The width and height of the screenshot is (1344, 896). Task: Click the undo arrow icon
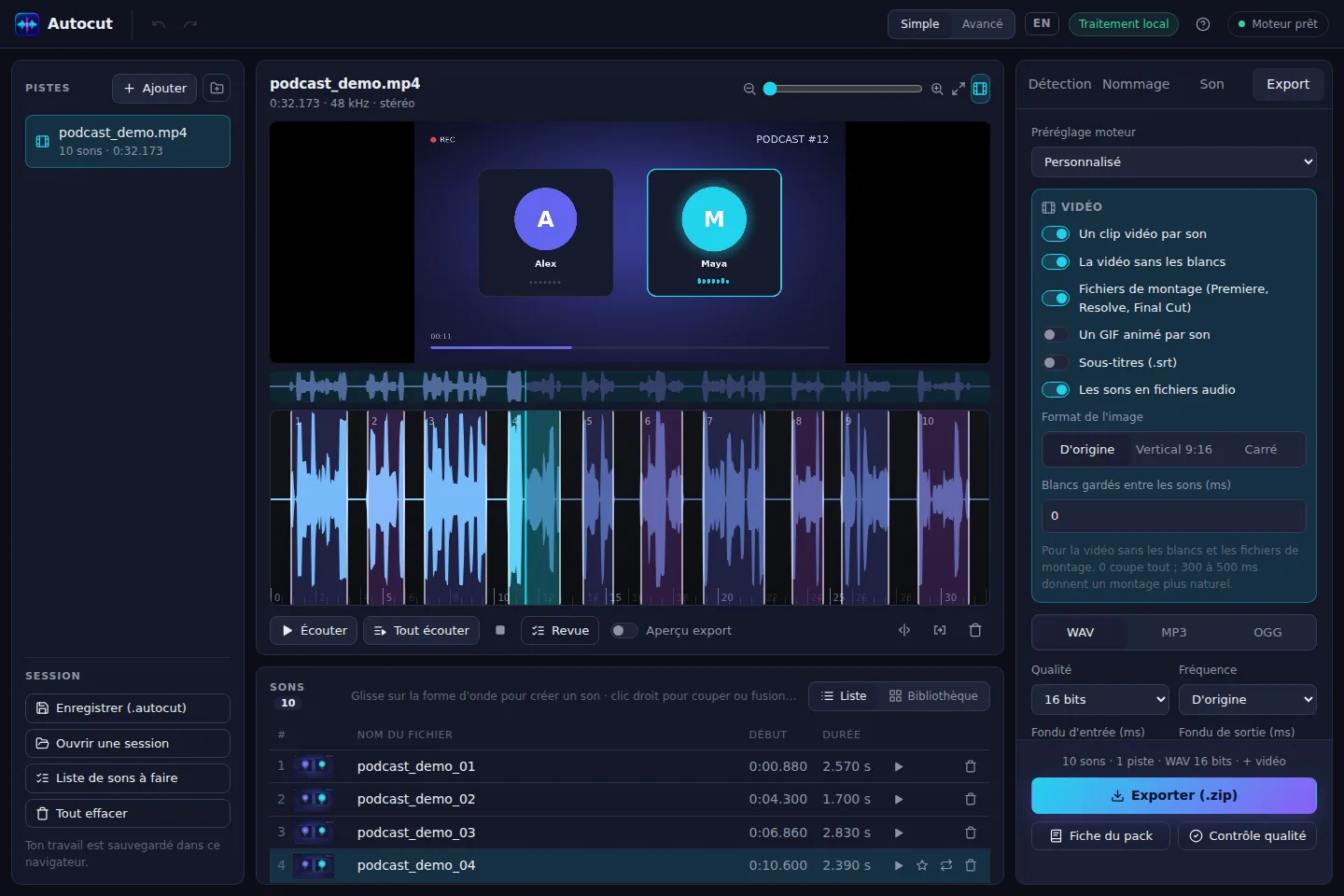[159, 24]
